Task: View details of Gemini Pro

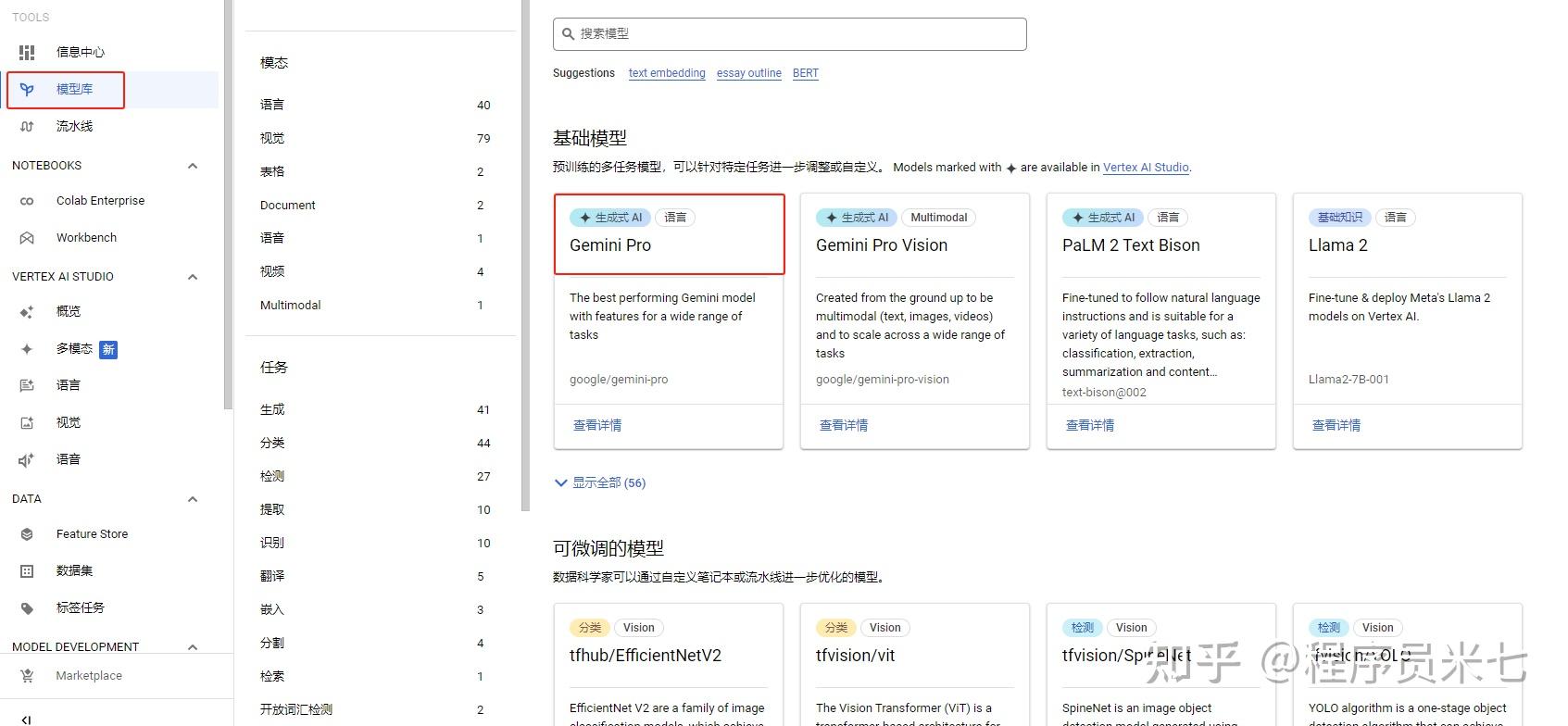Action: (x=597, y=426)
